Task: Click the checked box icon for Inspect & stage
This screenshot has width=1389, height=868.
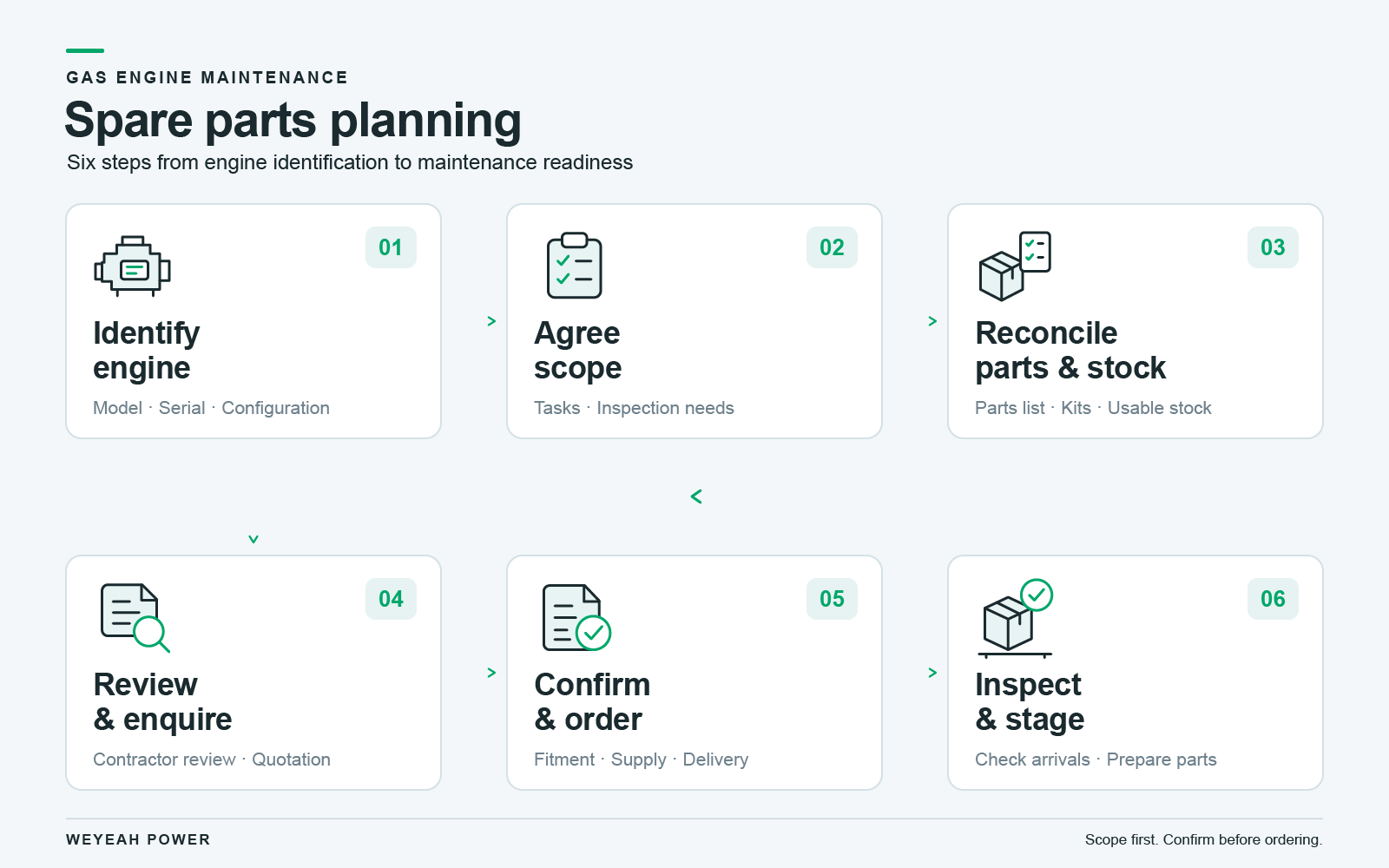Action: [x=1016, y=618]
